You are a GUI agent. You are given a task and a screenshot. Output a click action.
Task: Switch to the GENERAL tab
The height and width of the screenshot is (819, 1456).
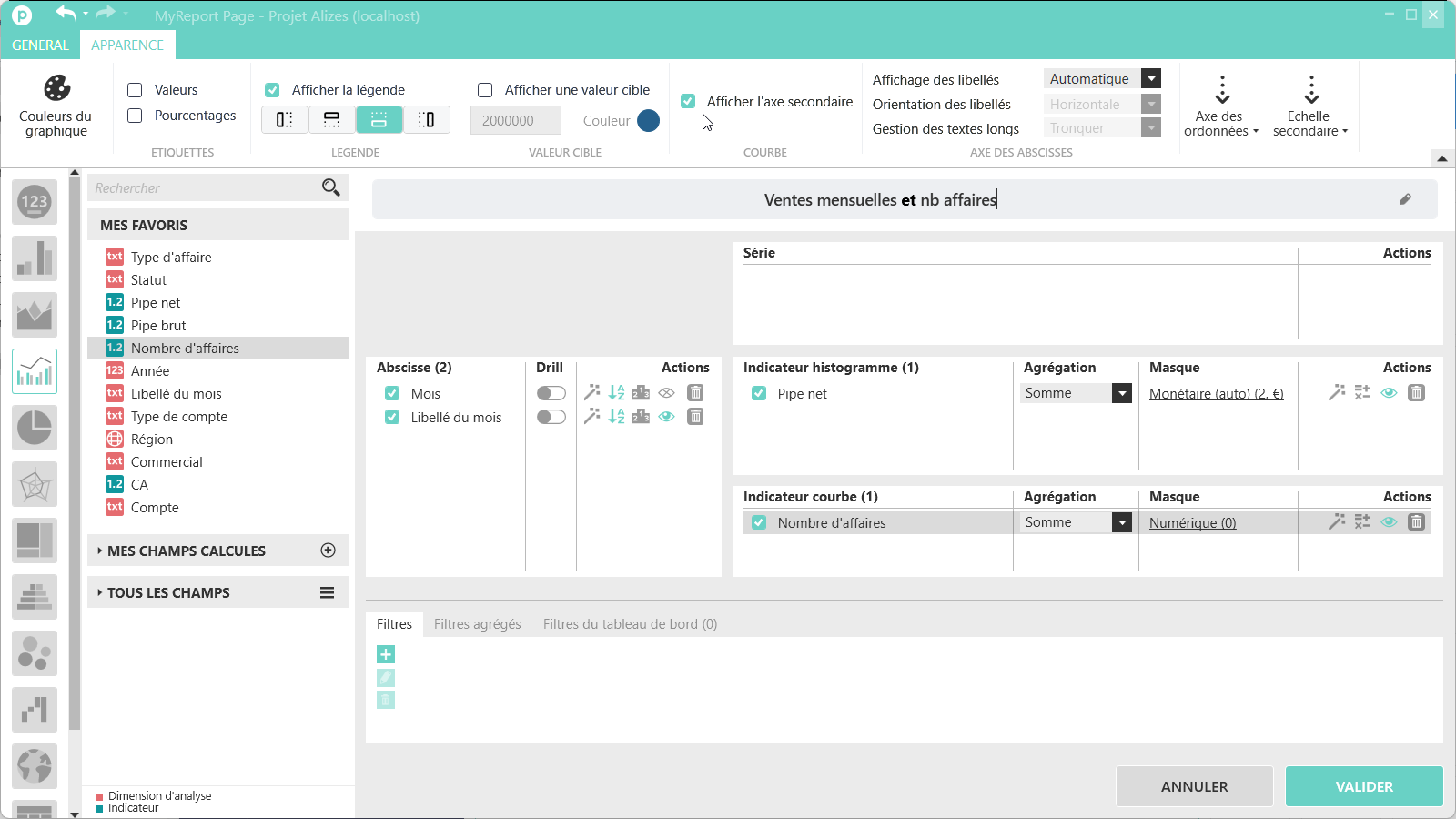[x=40, y=45]
